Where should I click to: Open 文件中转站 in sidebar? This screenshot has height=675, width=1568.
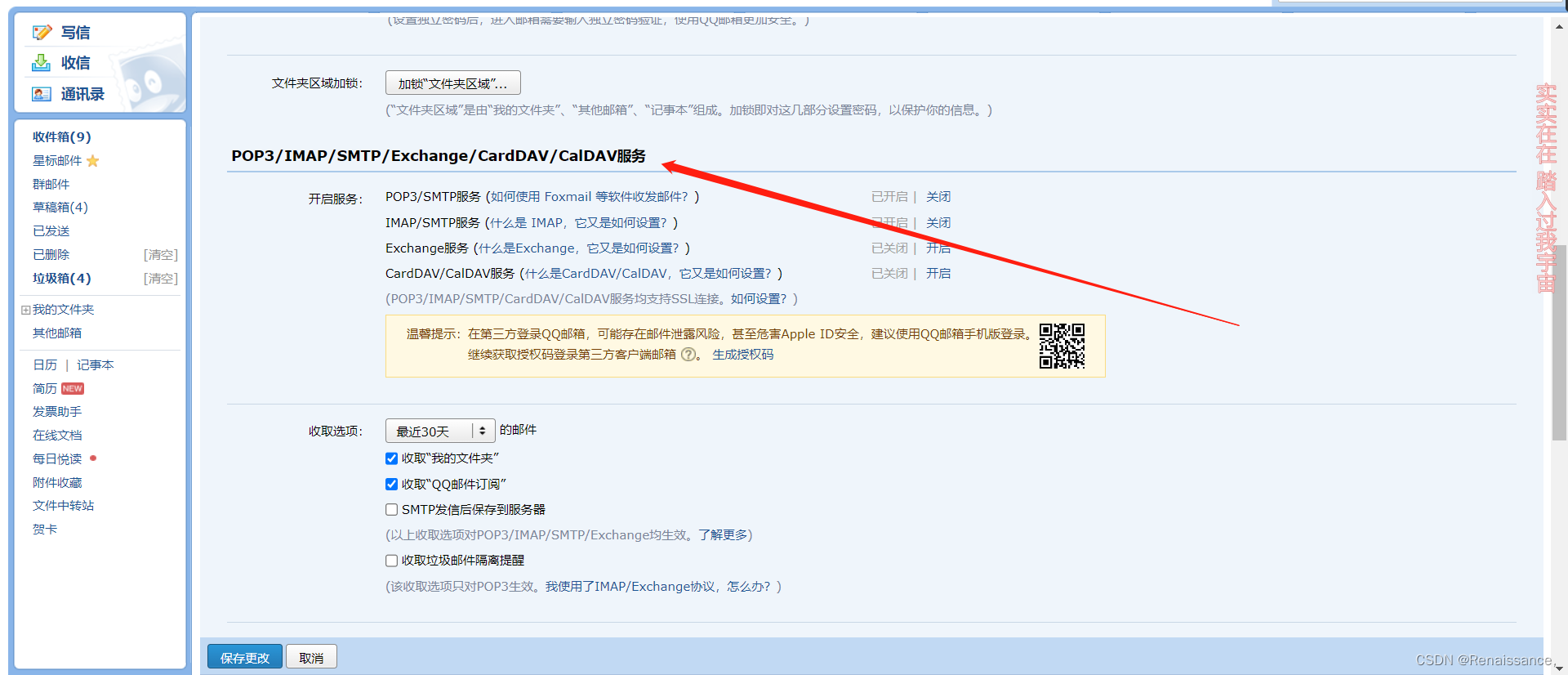click(63, 506)
